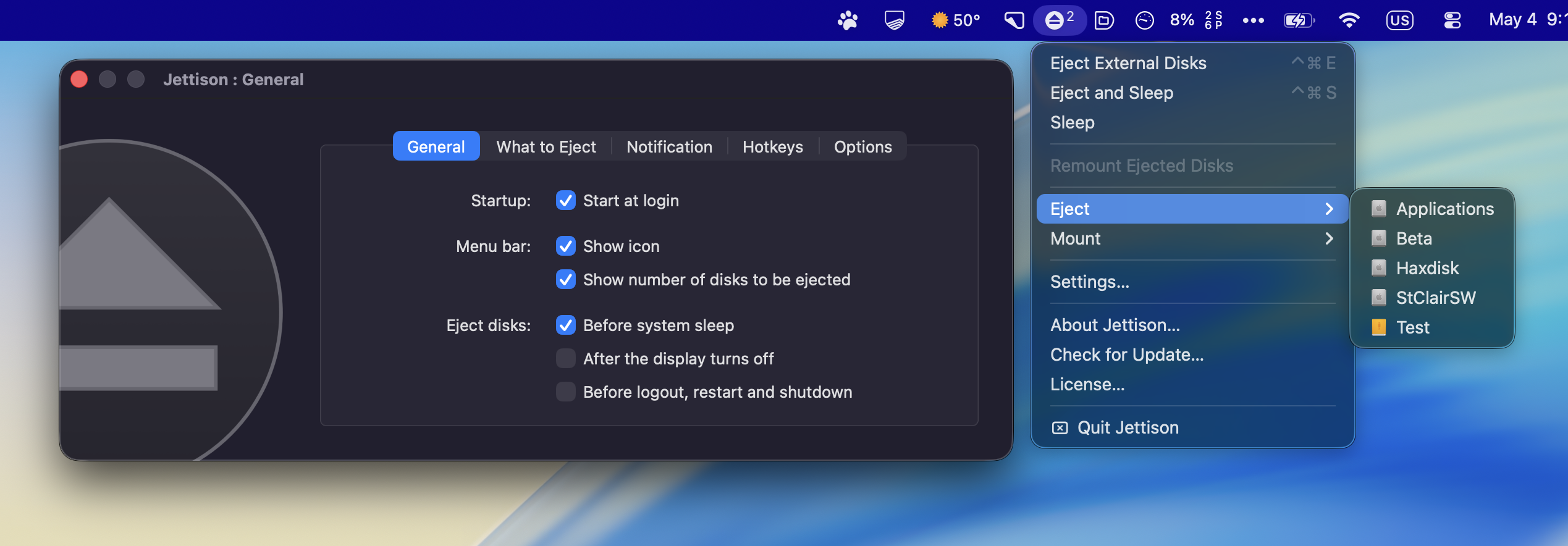1568x546 pixels.
Task: Go to the Hotkeys tab
Action: pyautogui.click(x=773, y=146)
